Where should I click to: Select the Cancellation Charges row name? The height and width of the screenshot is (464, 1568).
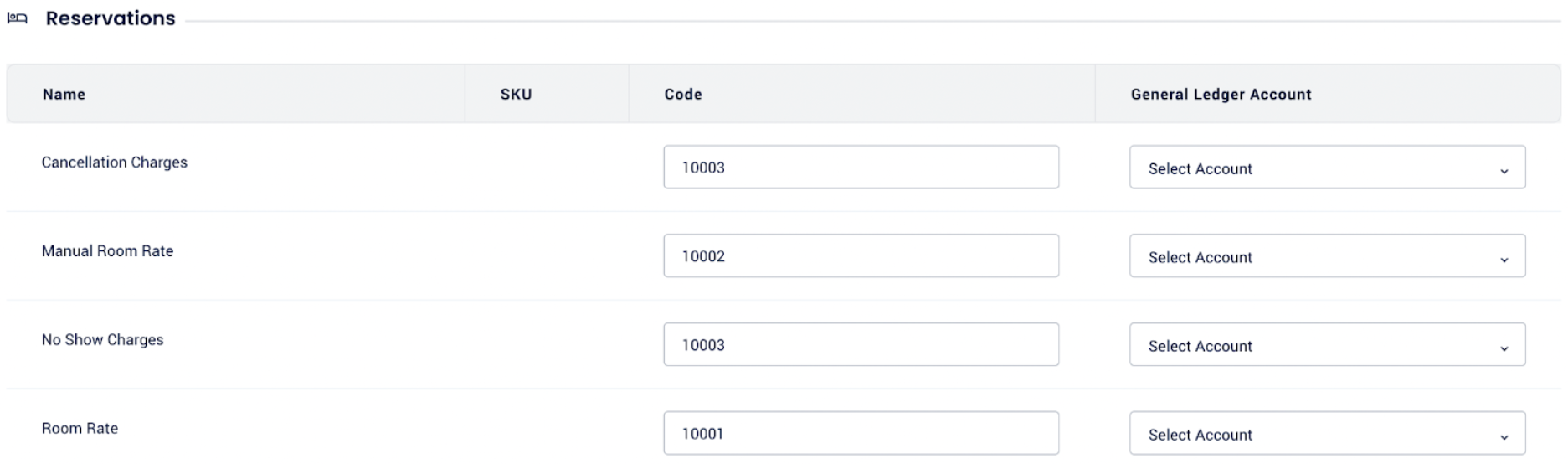click(115, 162)
